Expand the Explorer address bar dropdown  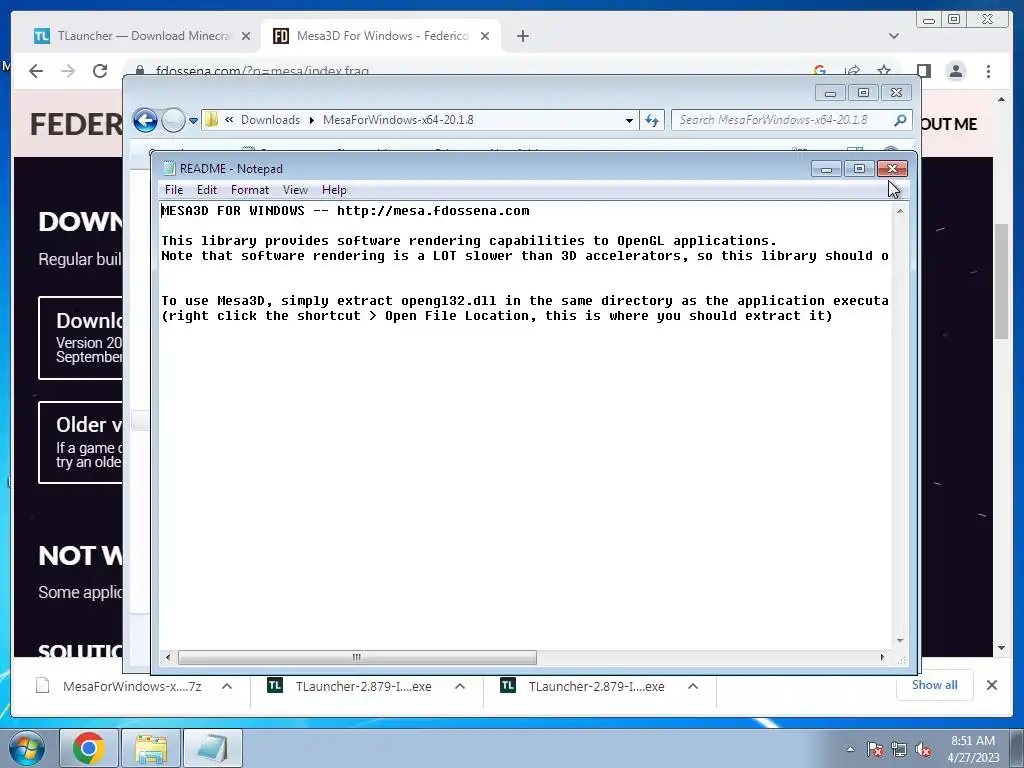(x=629, y=120)
